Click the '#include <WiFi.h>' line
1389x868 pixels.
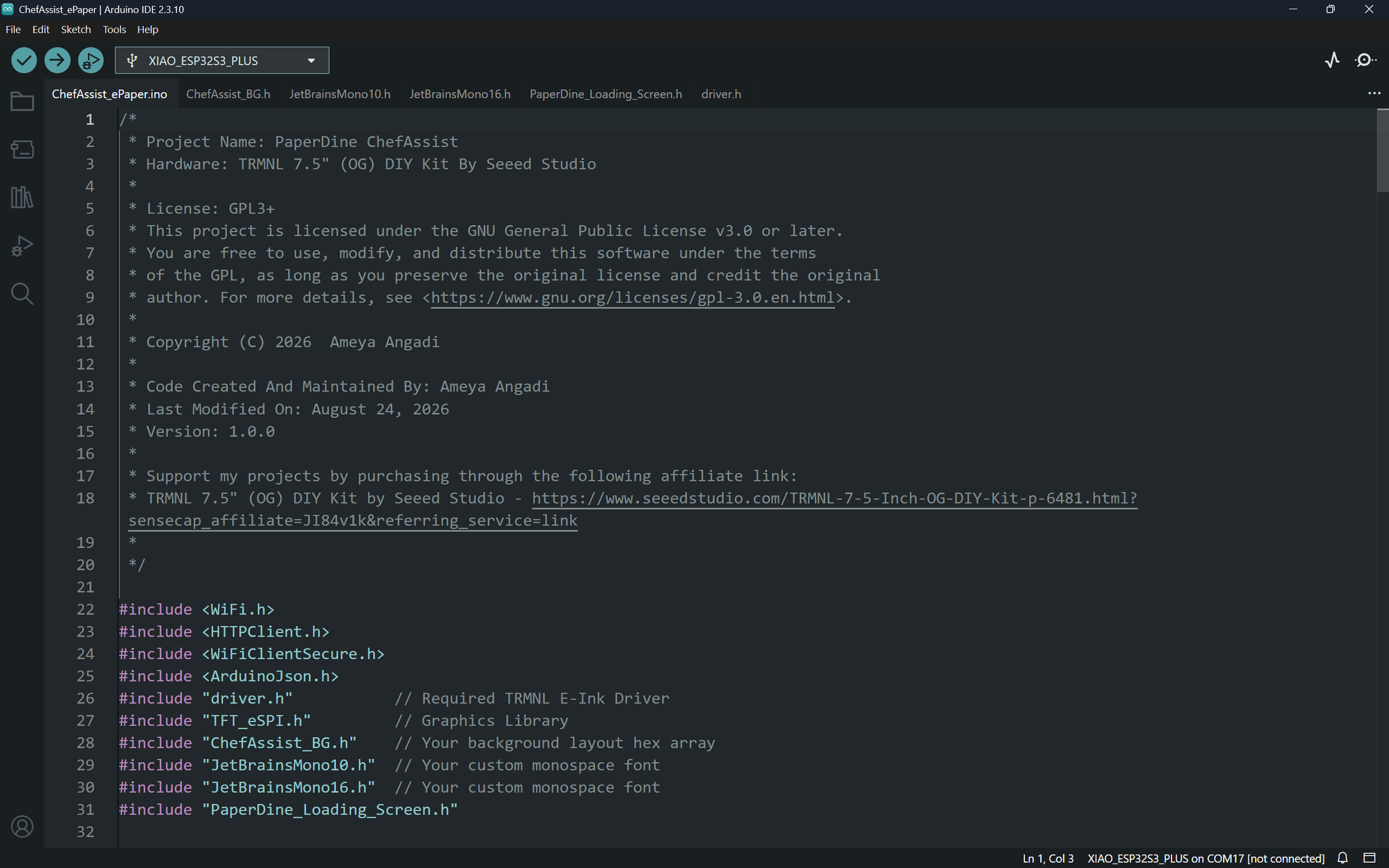coord(197,609)
